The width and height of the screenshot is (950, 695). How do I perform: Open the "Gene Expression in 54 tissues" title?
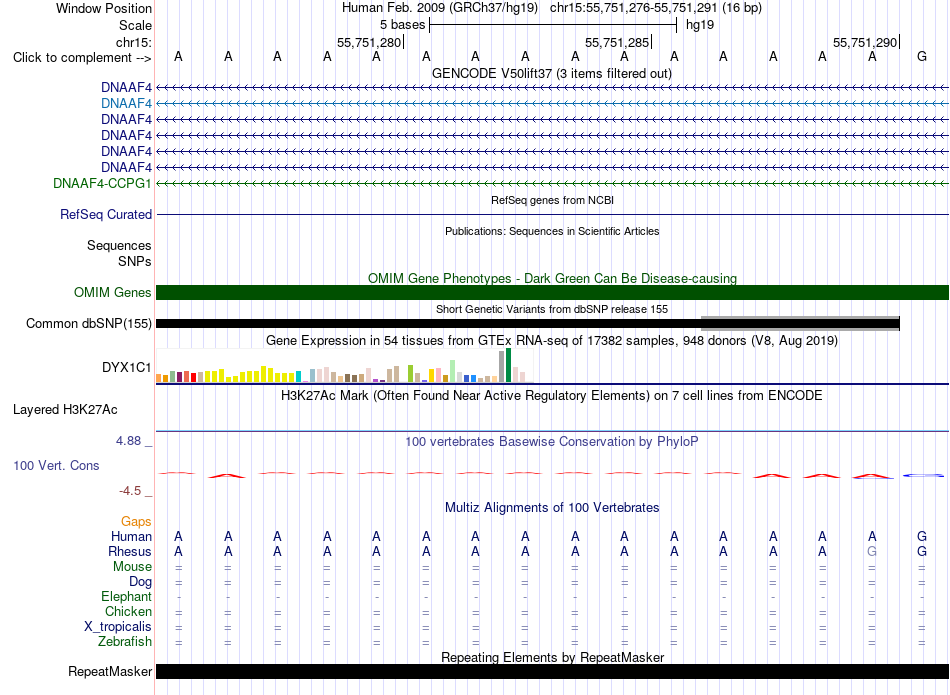[x=552, y=341]
